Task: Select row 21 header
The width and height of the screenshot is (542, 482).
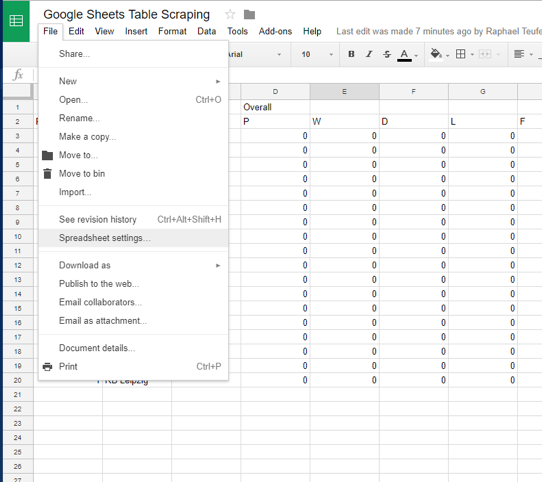Action: point(18,395)
